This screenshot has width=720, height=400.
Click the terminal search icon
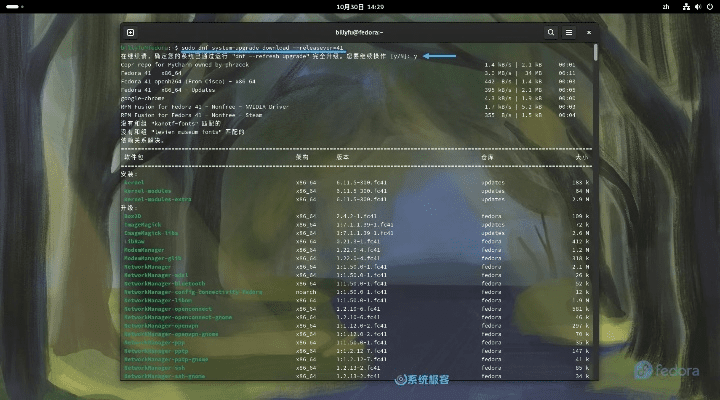tap(550, 32)
